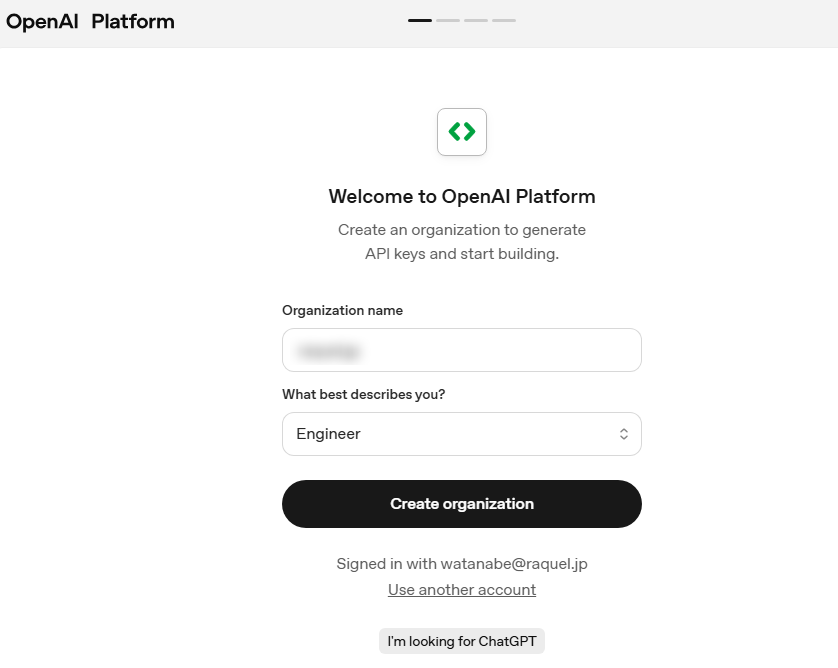Click the Organization name field label
838x668 pixels.
pos(342,310)
